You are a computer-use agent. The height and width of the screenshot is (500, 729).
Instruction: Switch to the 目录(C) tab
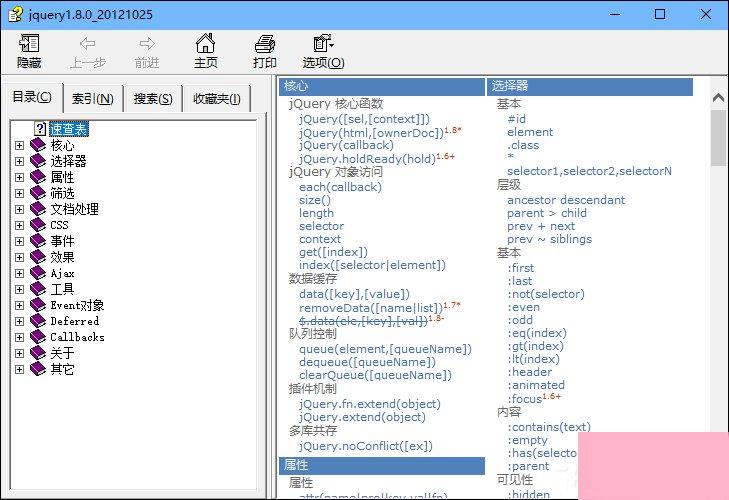(32, 97)
